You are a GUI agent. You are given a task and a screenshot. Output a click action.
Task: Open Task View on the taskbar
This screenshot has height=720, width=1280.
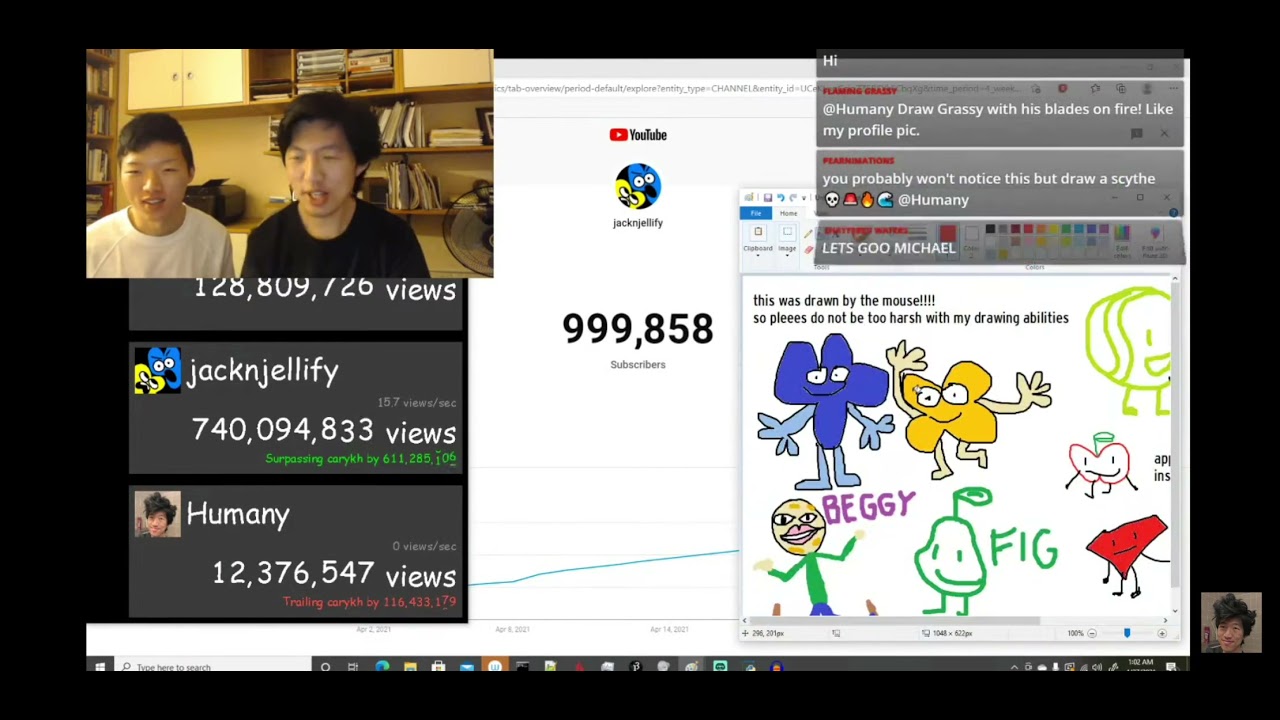pyautogui.click(x=353, y=667)
